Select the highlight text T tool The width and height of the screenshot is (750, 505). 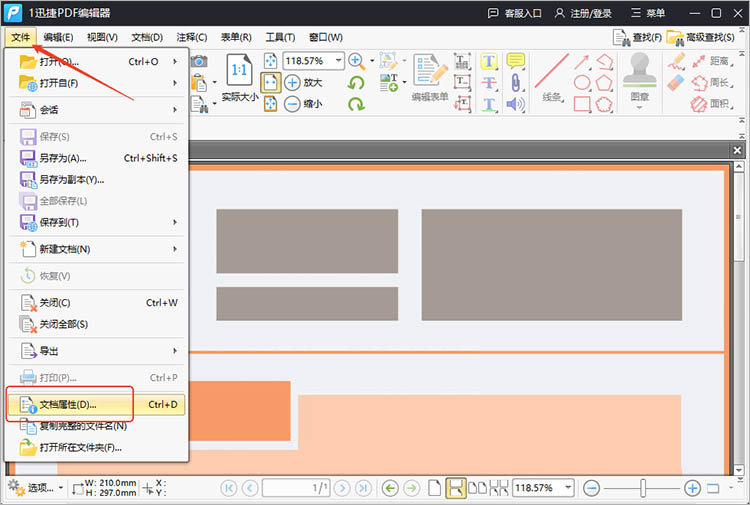489,62
